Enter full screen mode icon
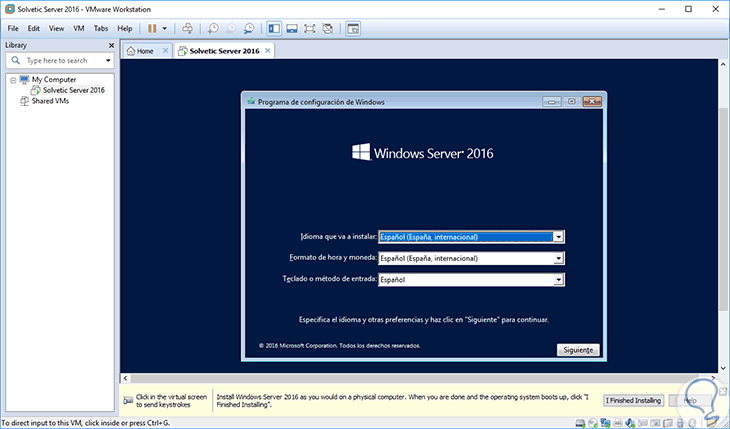The height and width of the screenshot is (429, 730). [310, 28]
